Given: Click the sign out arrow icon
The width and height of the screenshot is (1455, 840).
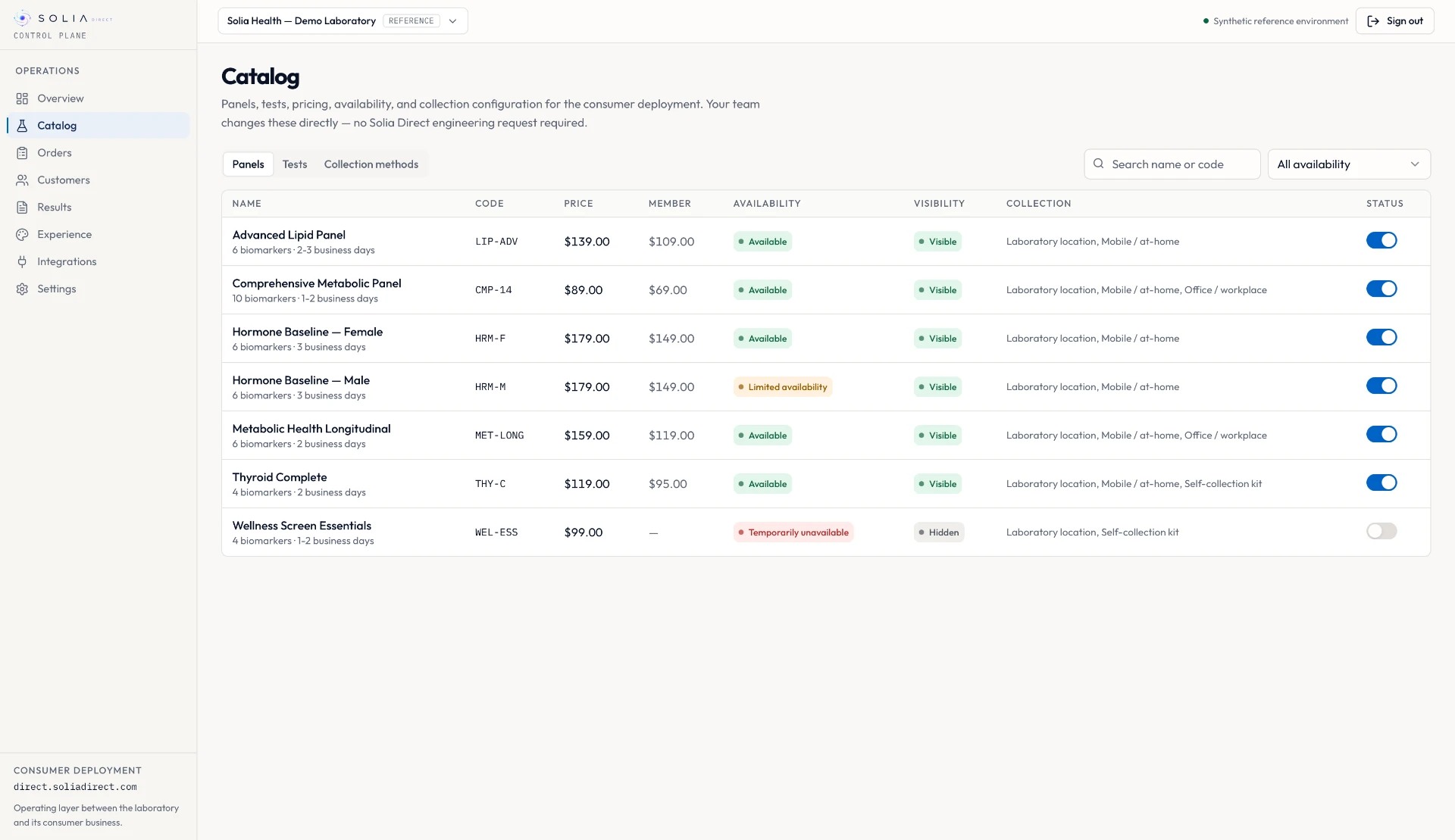Looking at the screenshot, I should coord(1373,21).
